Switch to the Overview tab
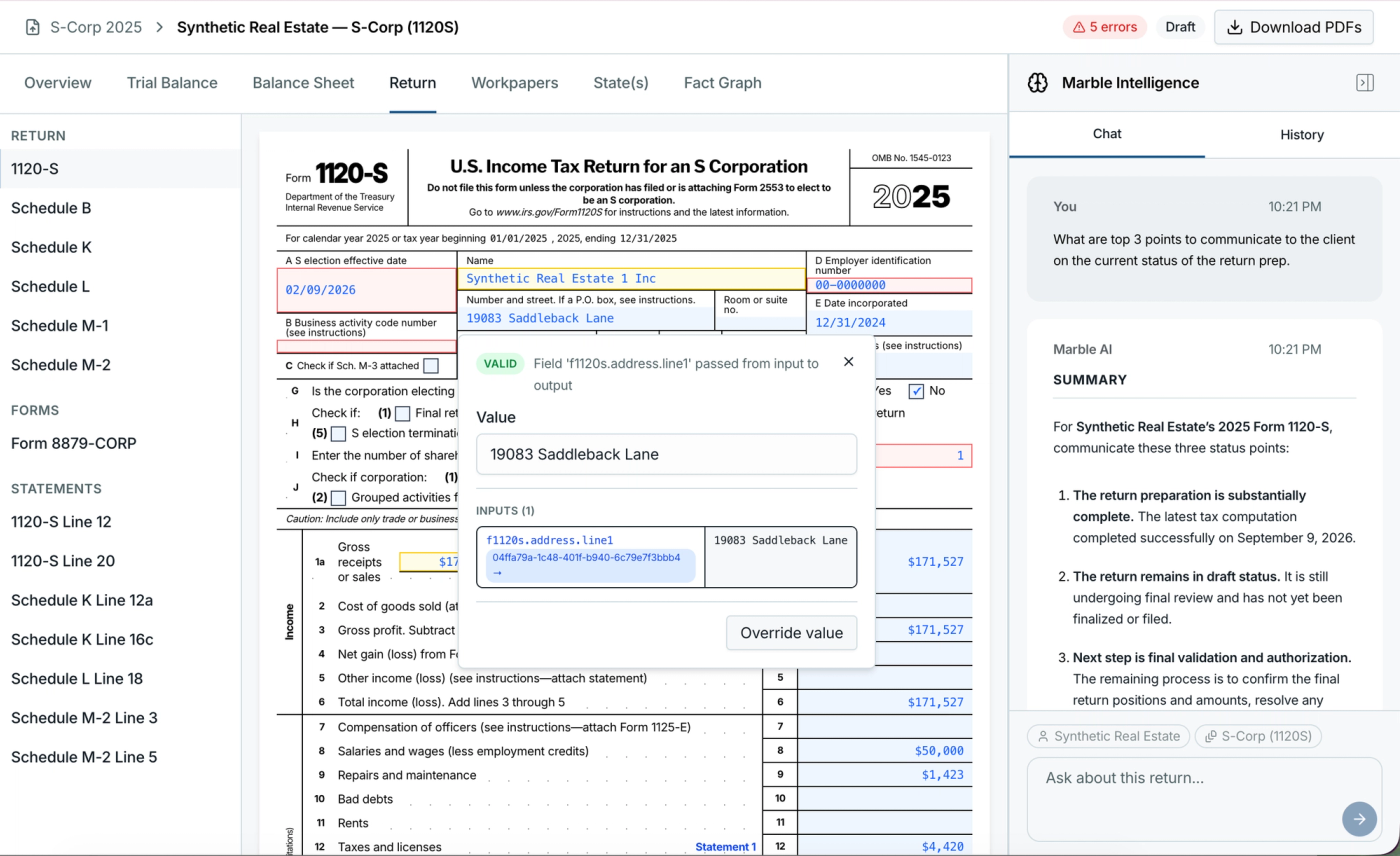The width and height of the screenshot is (1400, 856). pos(58,83)
